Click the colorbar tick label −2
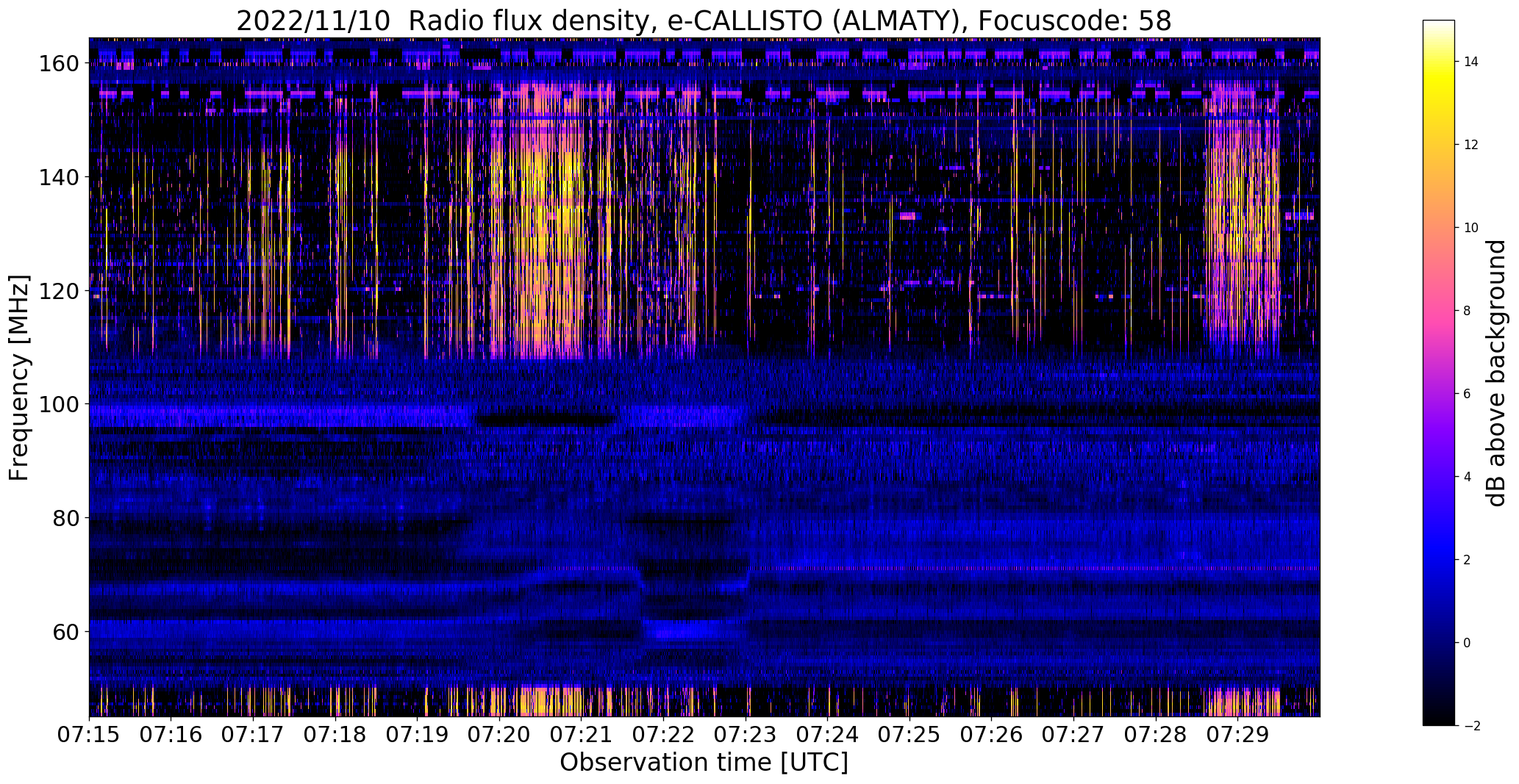 tap(1471, 726)
